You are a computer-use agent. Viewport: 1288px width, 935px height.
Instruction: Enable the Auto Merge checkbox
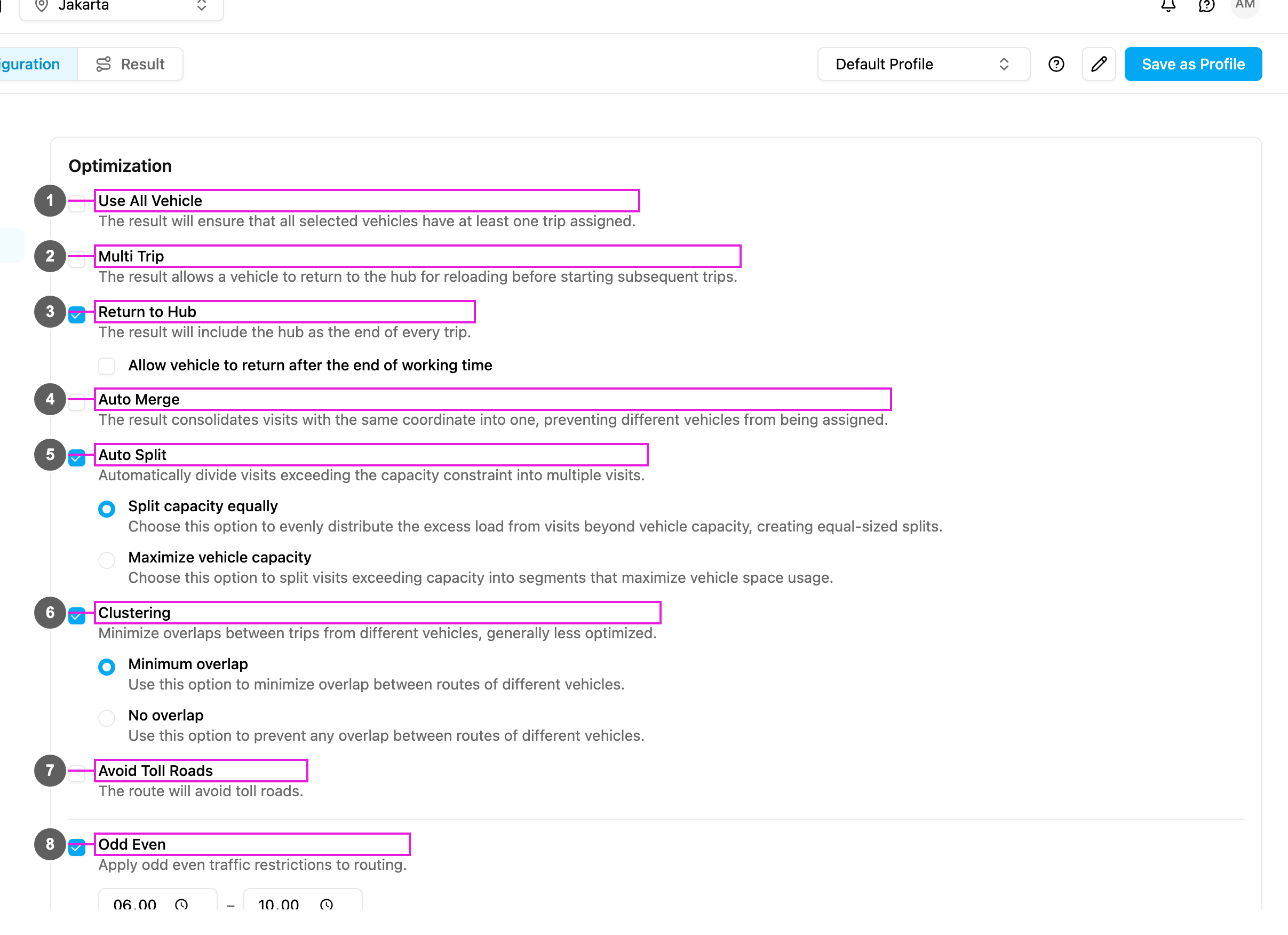(77, 402)
